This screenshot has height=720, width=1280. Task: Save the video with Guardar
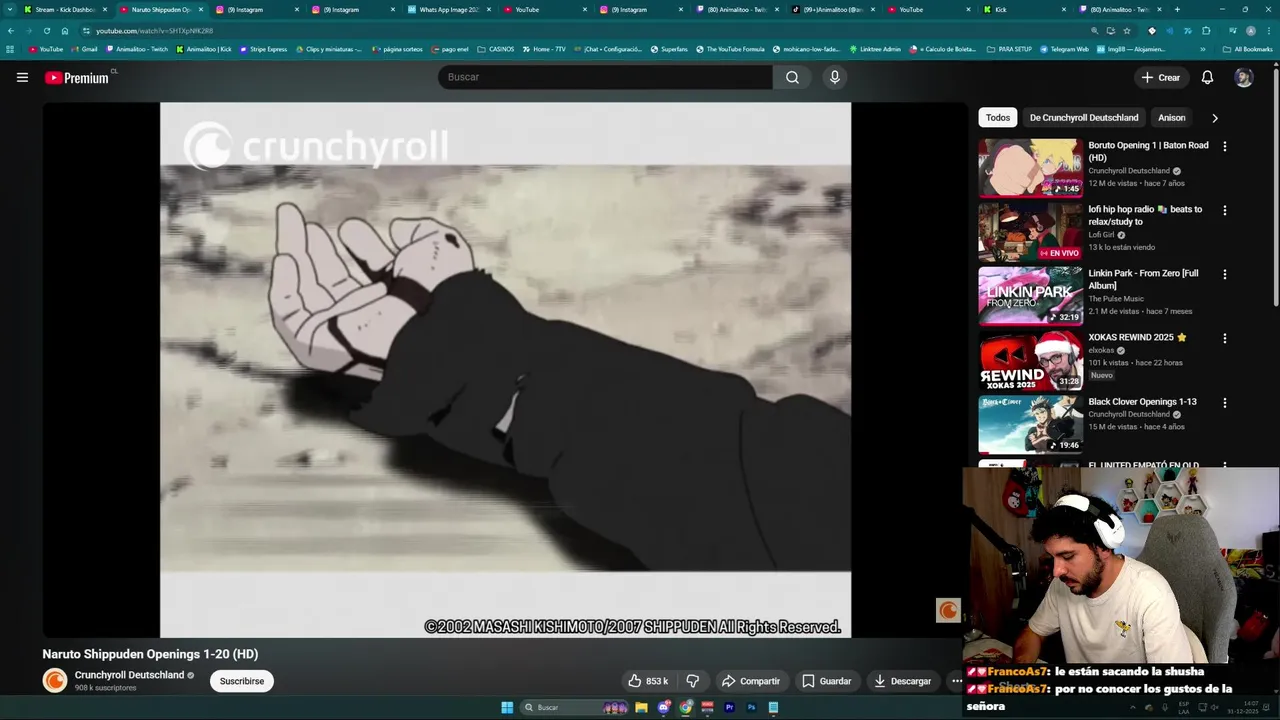826,681
